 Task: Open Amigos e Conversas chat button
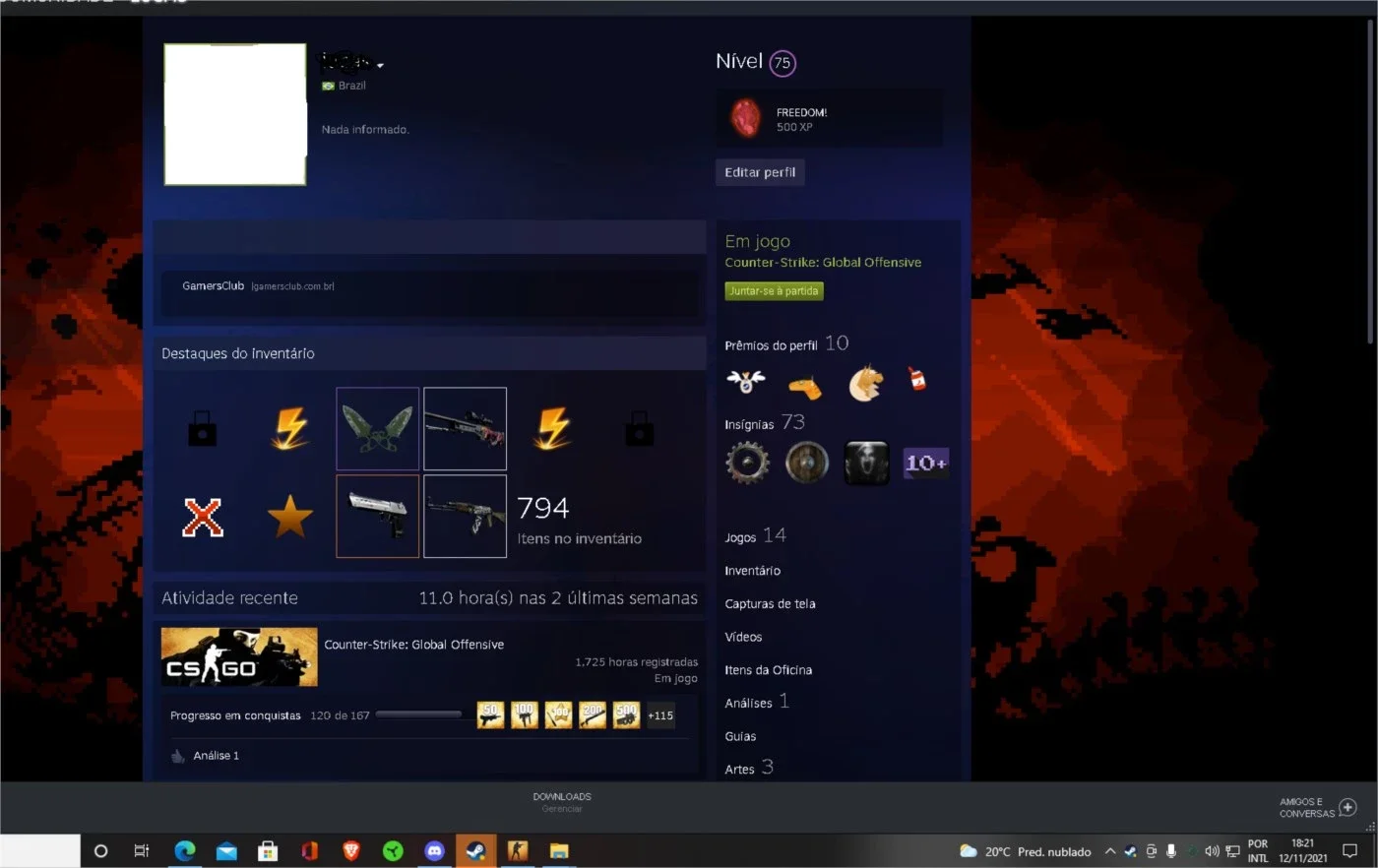coord(1319,808)
